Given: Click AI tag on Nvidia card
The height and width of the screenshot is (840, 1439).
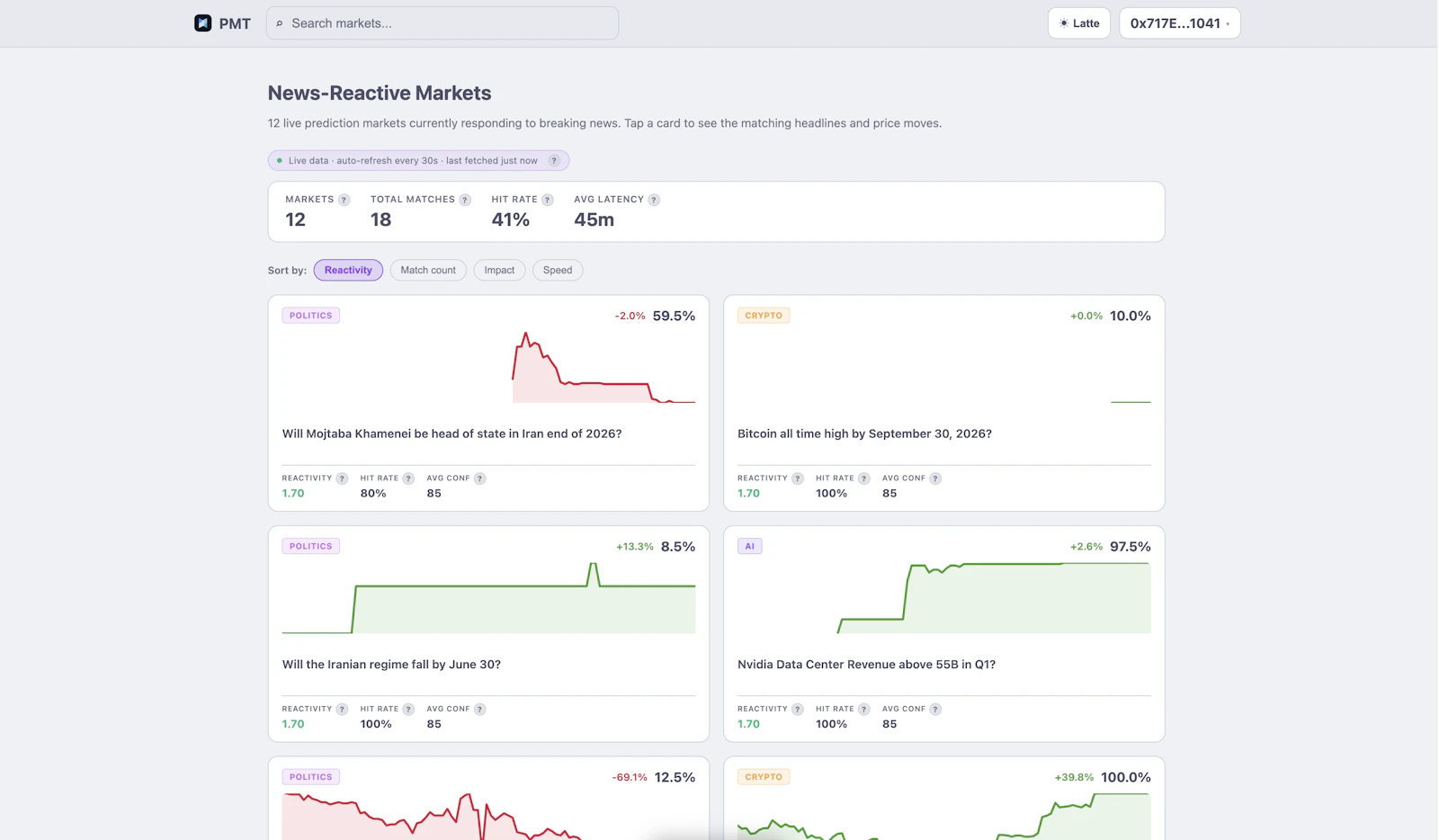Looking at the screenshot, I should point(750,547).
